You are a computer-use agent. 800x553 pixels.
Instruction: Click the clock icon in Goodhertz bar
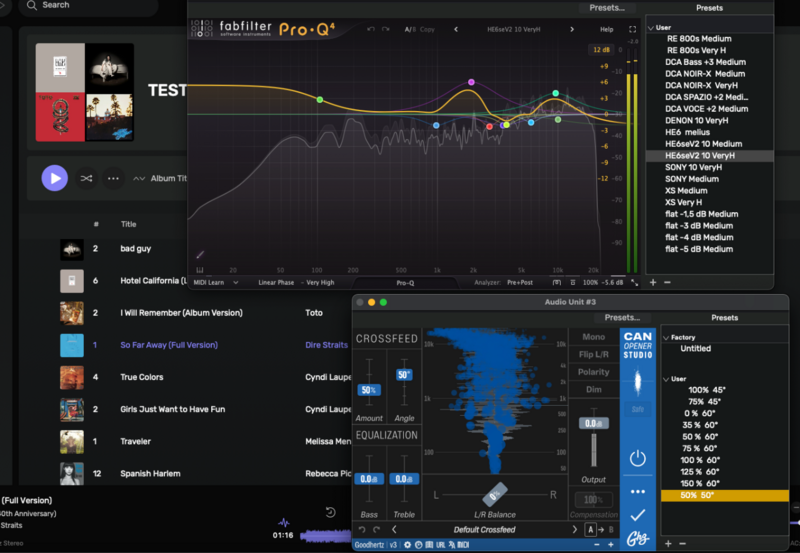coord(418,545)
